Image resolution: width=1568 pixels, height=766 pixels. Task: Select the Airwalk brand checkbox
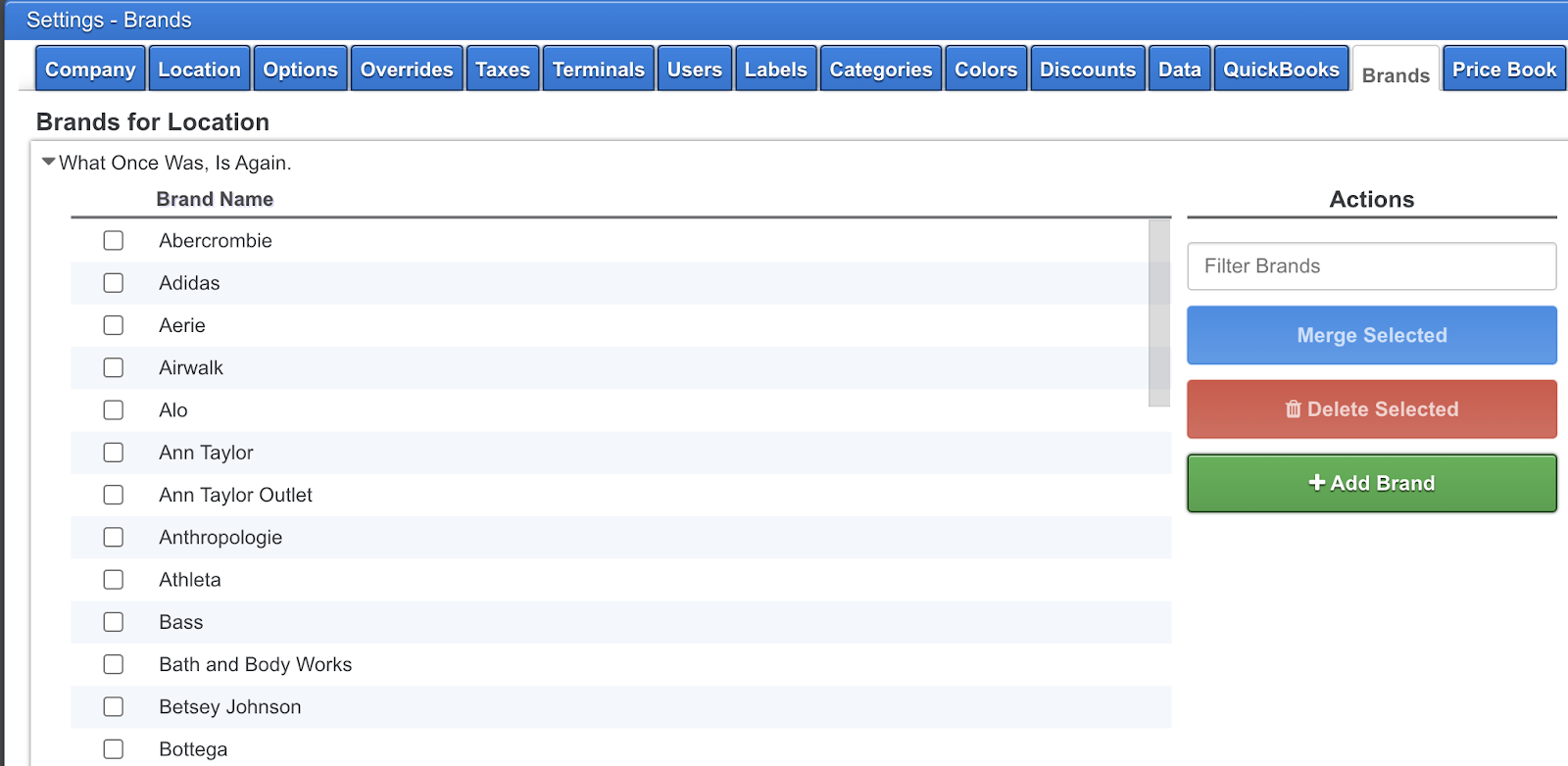(x=114, y=367)
